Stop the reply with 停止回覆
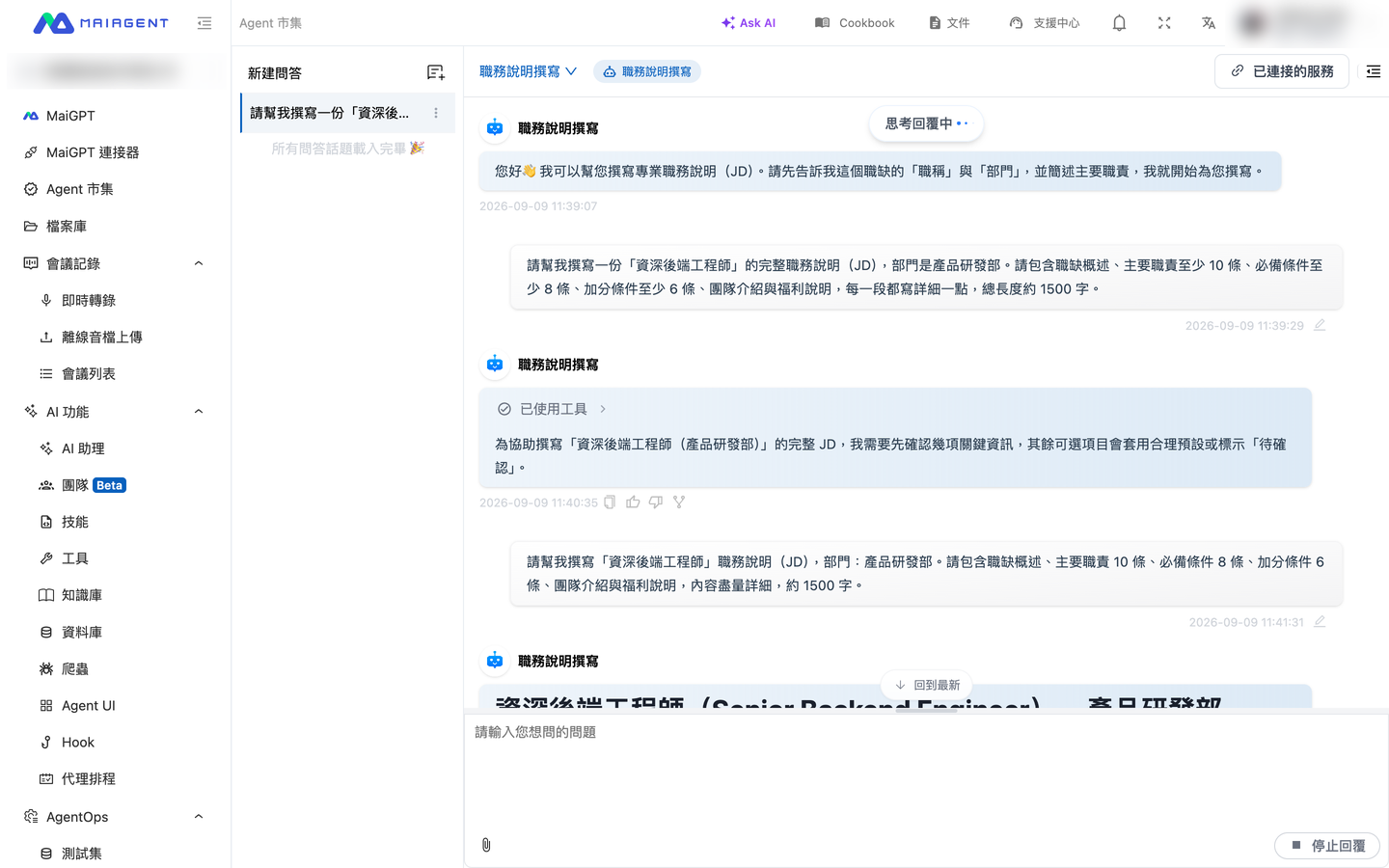The height and width of the screenshot is (868, 1389). (x=1327, y=846)
